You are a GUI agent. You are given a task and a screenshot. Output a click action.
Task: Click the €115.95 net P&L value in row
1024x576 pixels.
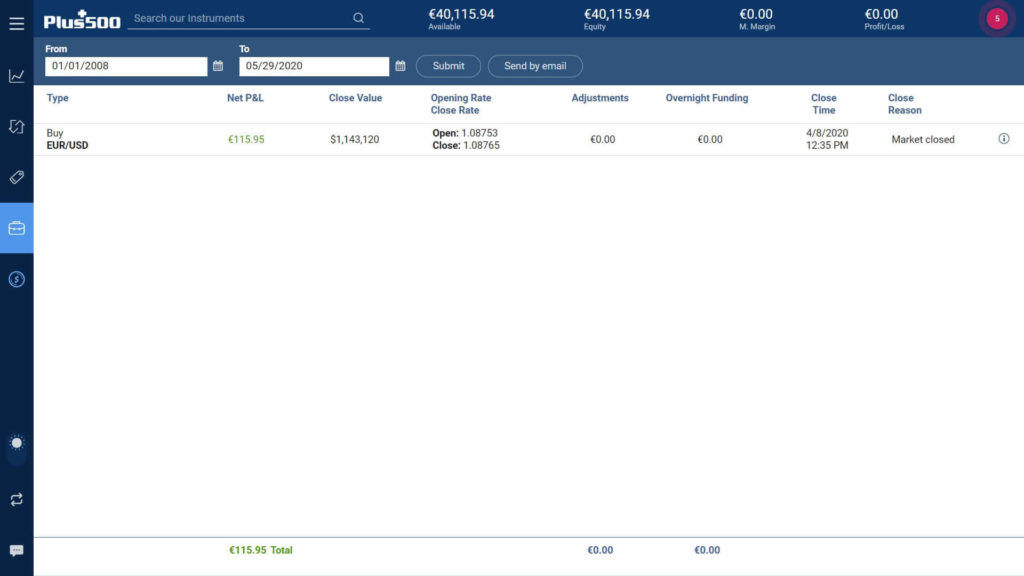(246, 139)
